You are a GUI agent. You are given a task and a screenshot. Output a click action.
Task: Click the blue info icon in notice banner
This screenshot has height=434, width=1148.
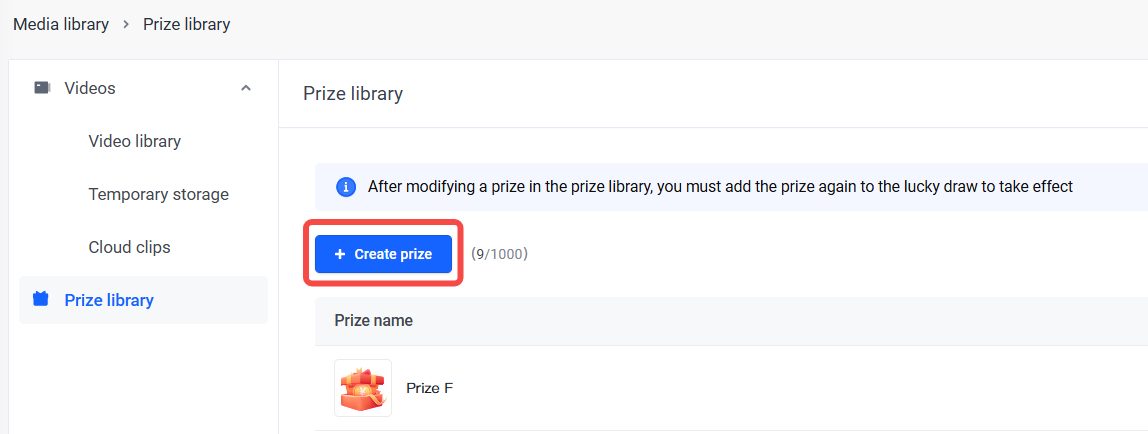click(x=346, y=187)
